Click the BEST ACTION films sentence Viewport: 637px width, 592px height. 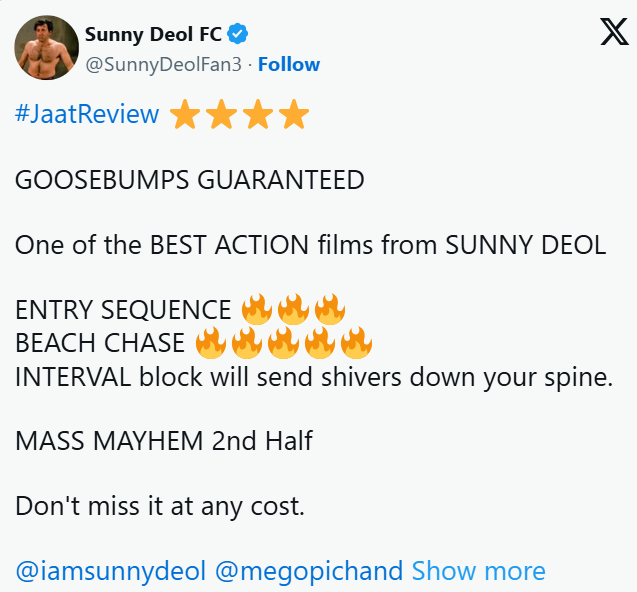310,245
